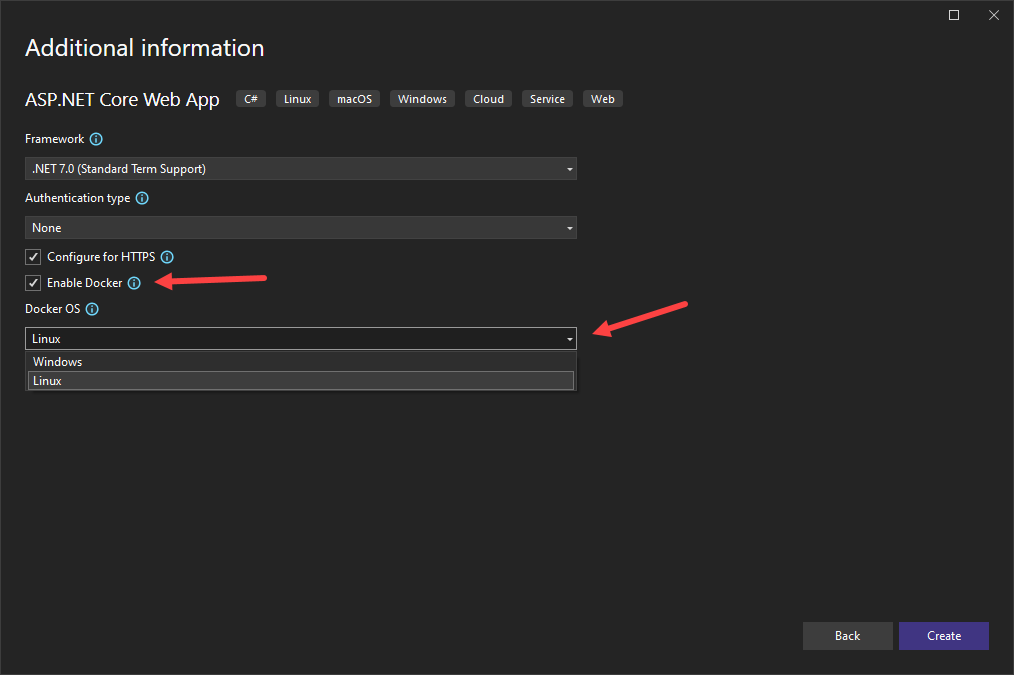Click the Authentication type info icon
Viewport: 1014px width, 675px height.
coord(142,199)
